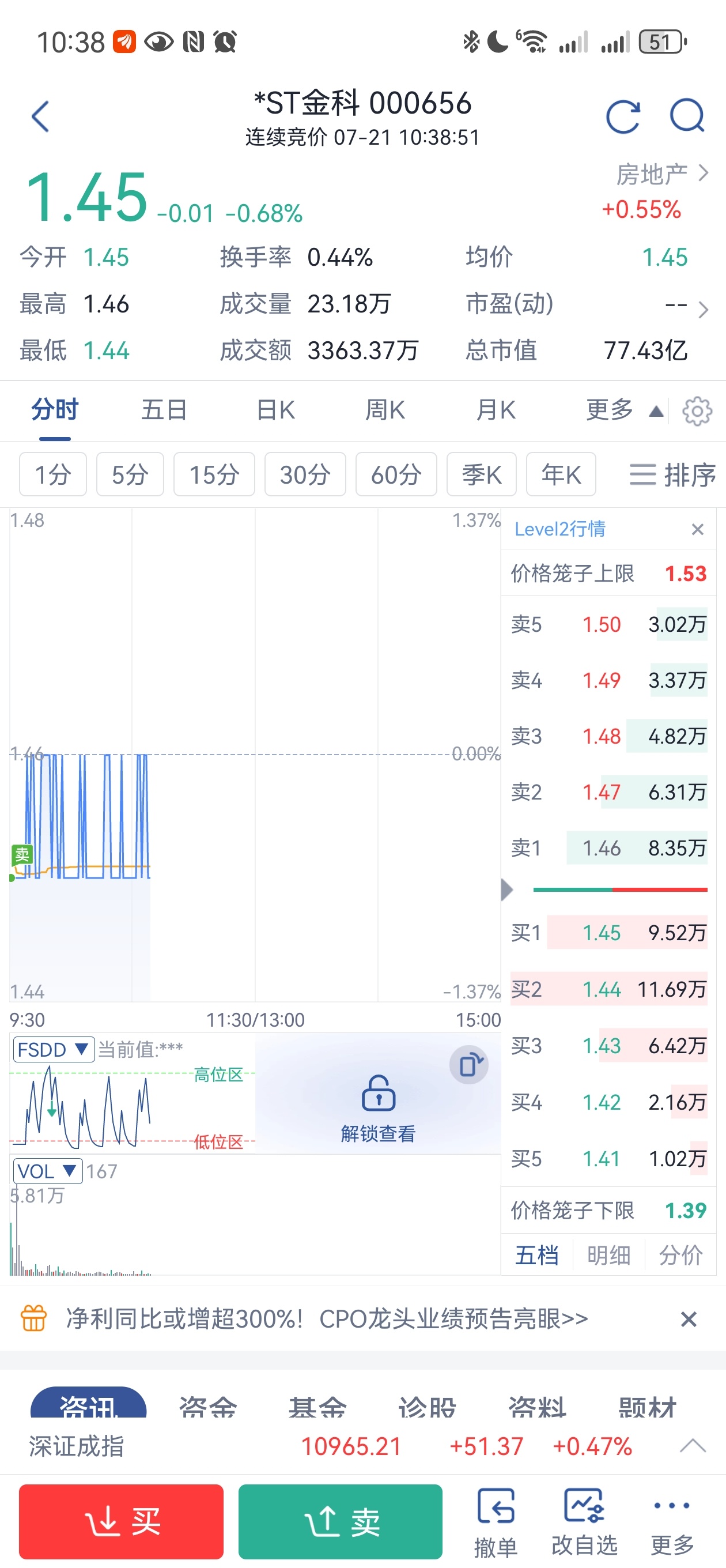This screenshot has width=726, height=1568.
Task: Tap the *ST金科 000656 title
Action: tap(362, 103)
